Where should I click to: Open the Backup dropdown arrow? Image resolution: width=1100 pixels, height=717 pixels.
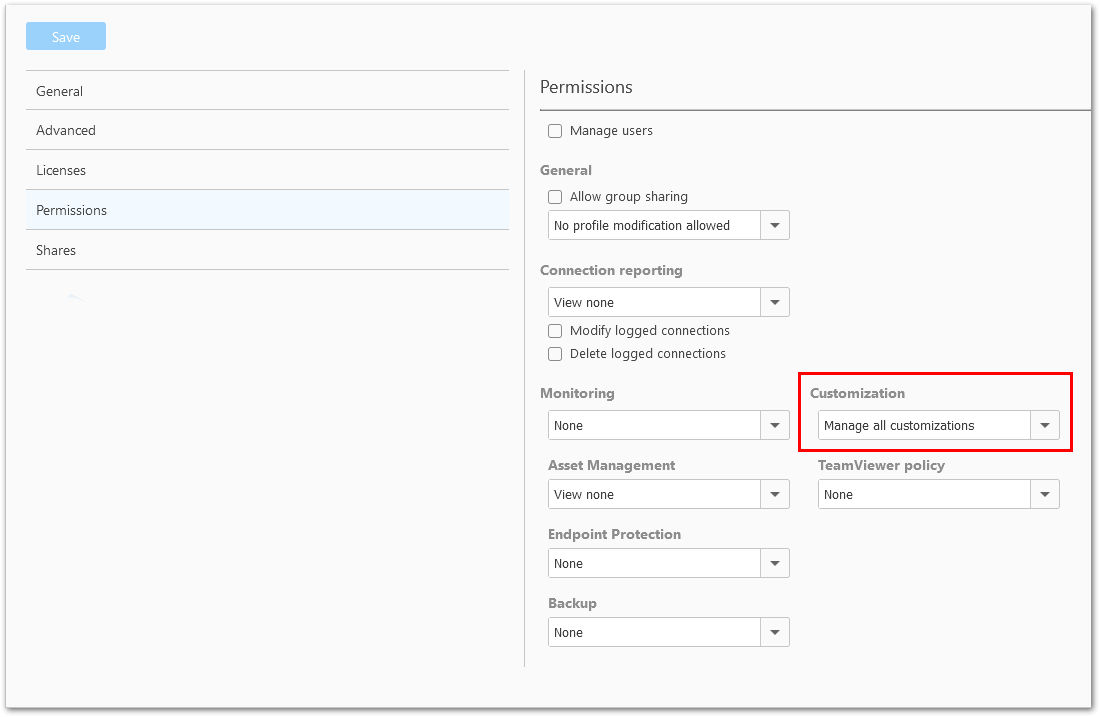coord(775,632)
